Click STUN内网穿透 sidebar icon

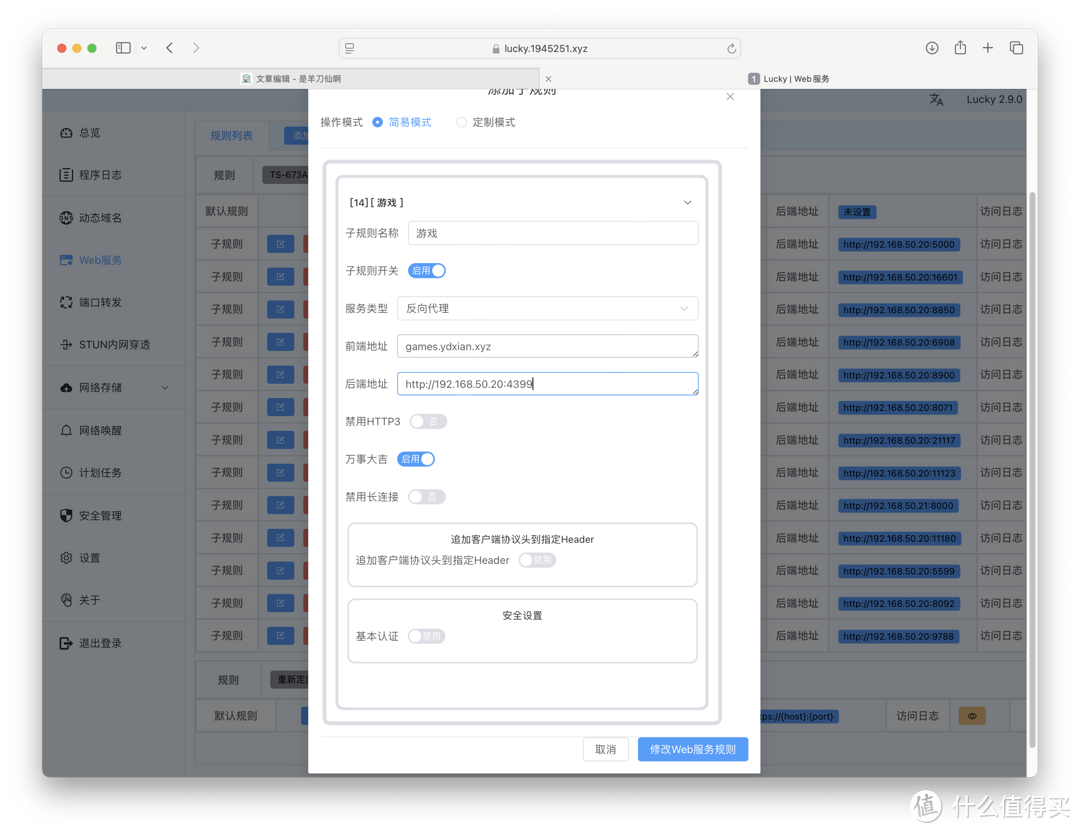pyautogui.click(x=66, y=344)
